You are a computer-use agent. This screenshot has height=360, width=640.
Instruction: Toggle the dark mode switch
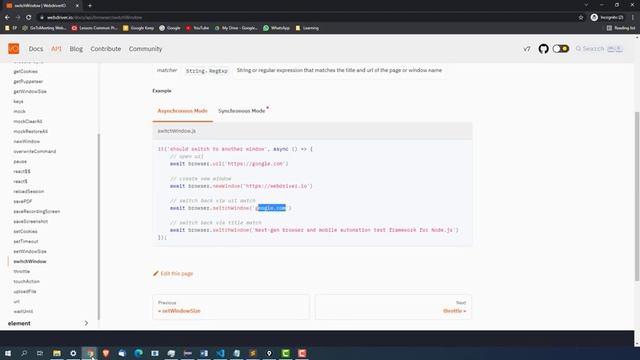(560, 49)
